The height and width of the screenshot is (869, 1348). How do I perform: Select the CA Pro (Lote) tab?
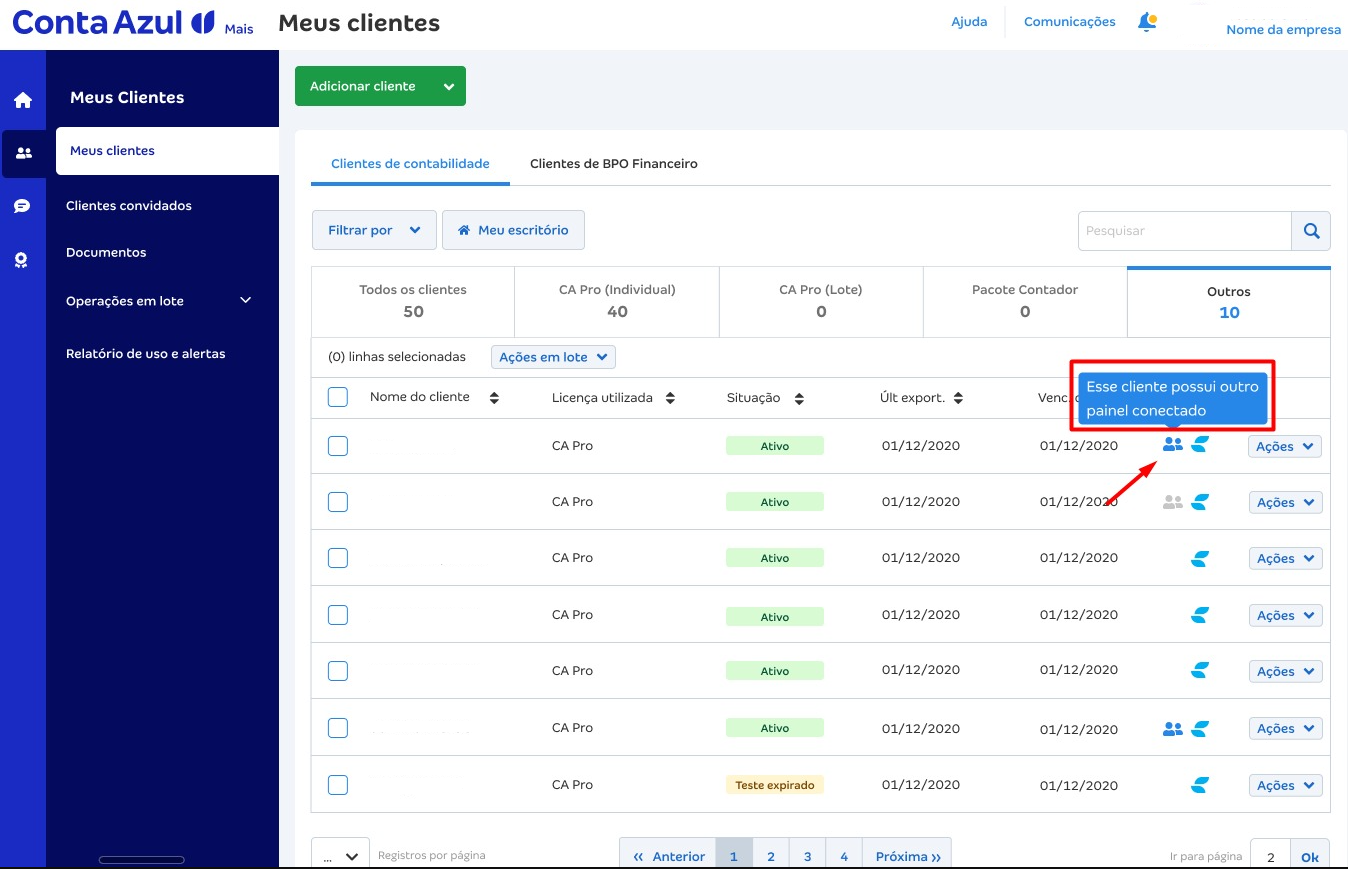tap(821, 301)
